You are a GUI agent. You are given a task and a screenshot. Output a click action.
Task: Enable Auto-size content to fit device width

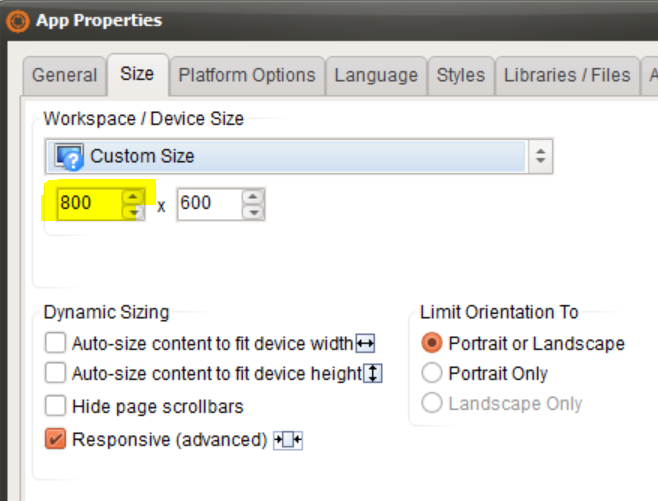[x=55, y=343]
